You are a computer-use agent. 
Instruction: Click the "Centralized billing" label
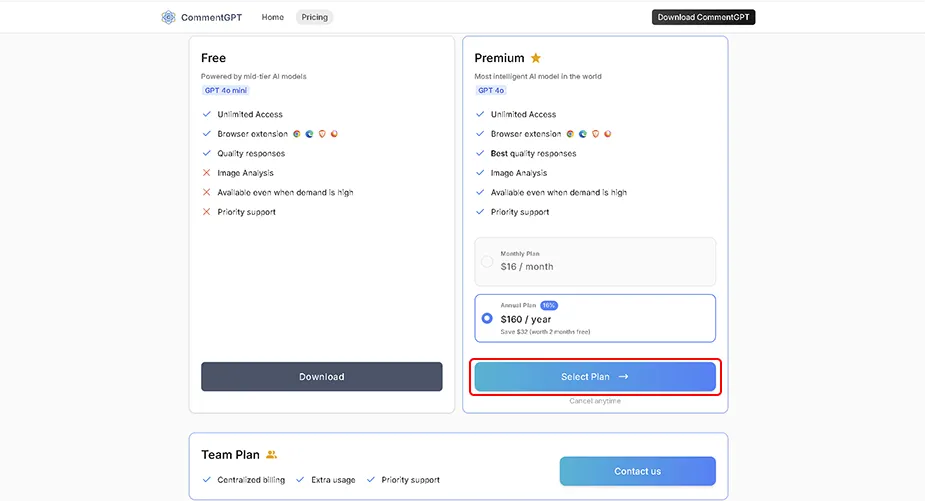pos(251,480)
